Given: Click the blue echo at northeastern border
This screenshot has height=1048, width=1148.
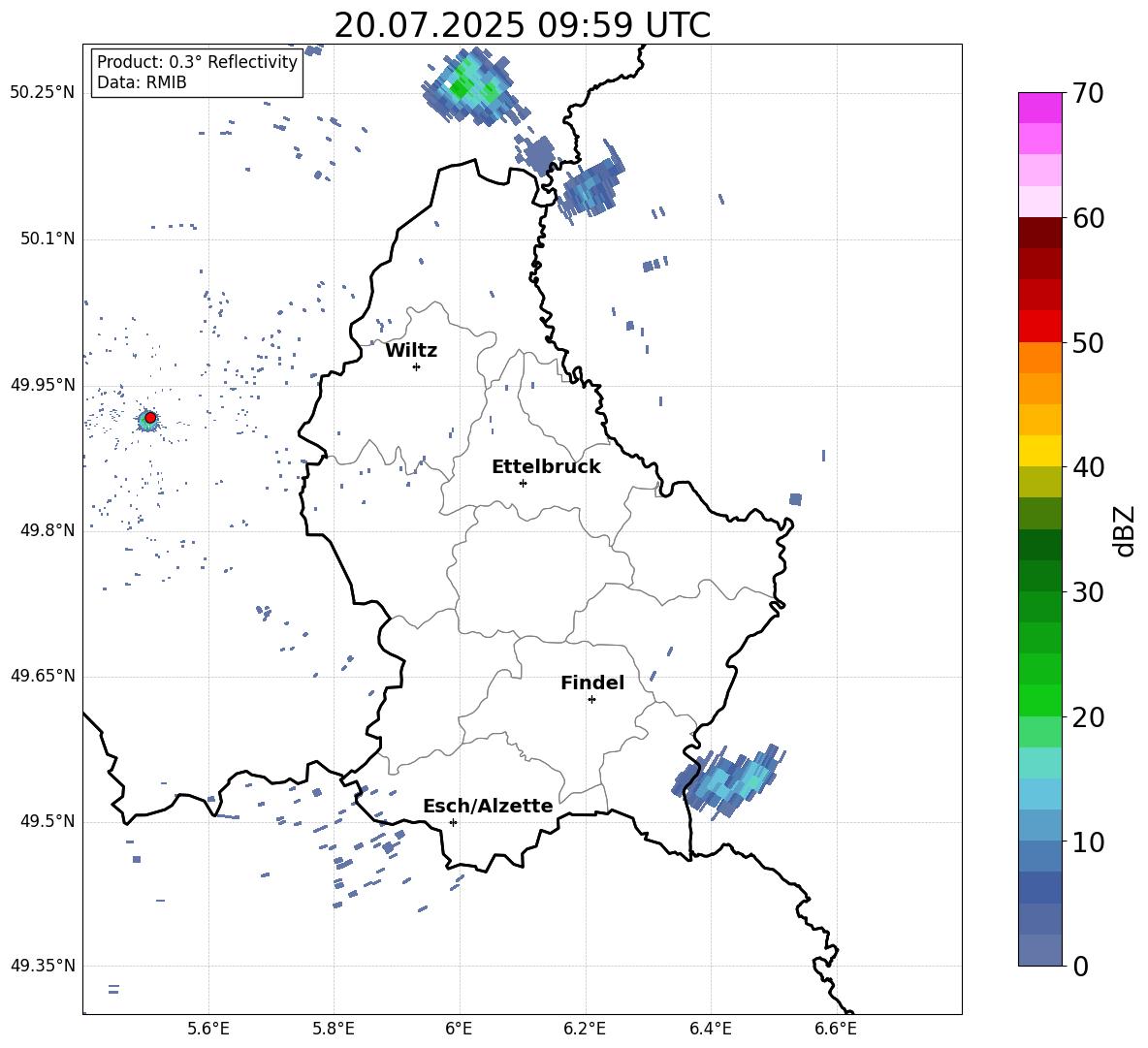Looking at the screenshot, I should (x=591, y=184).
